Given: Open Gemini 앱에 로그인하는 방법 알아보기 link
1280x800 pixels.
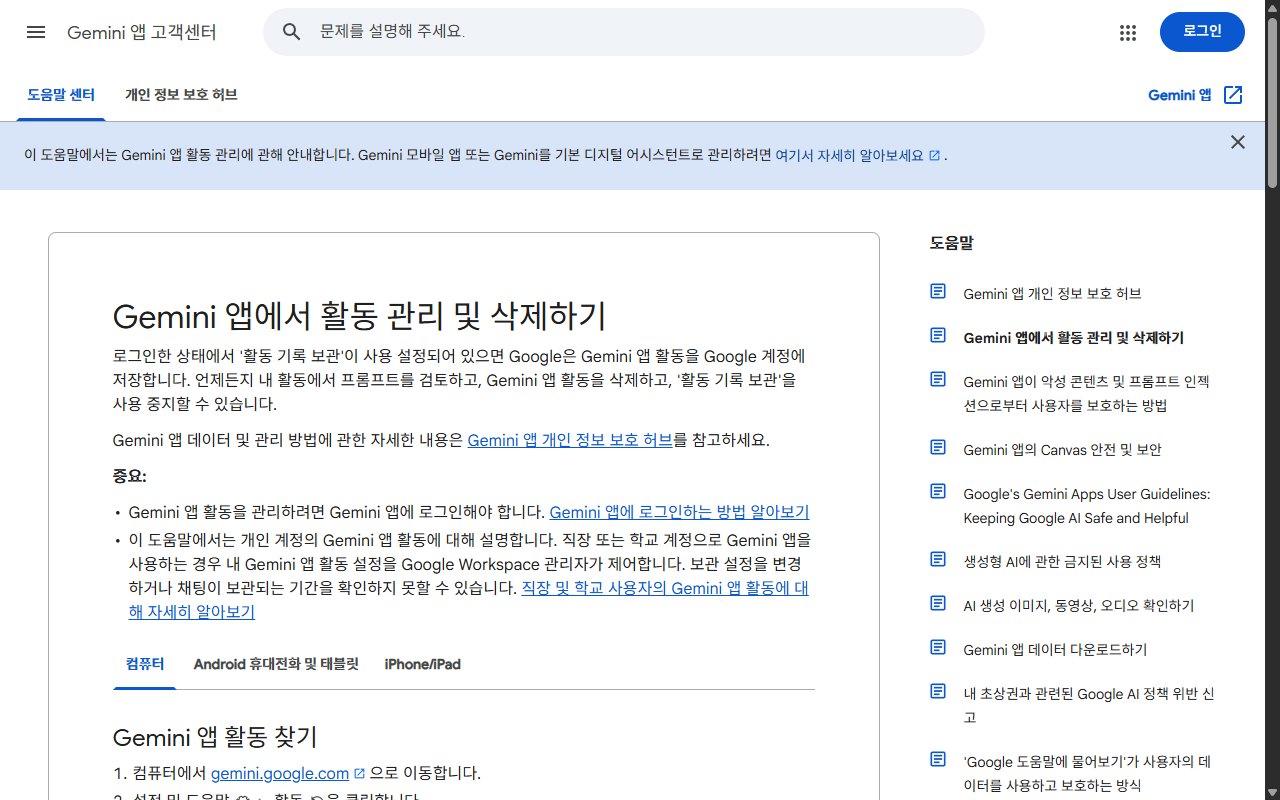Looking at the screenshot, I should [679, 512].
